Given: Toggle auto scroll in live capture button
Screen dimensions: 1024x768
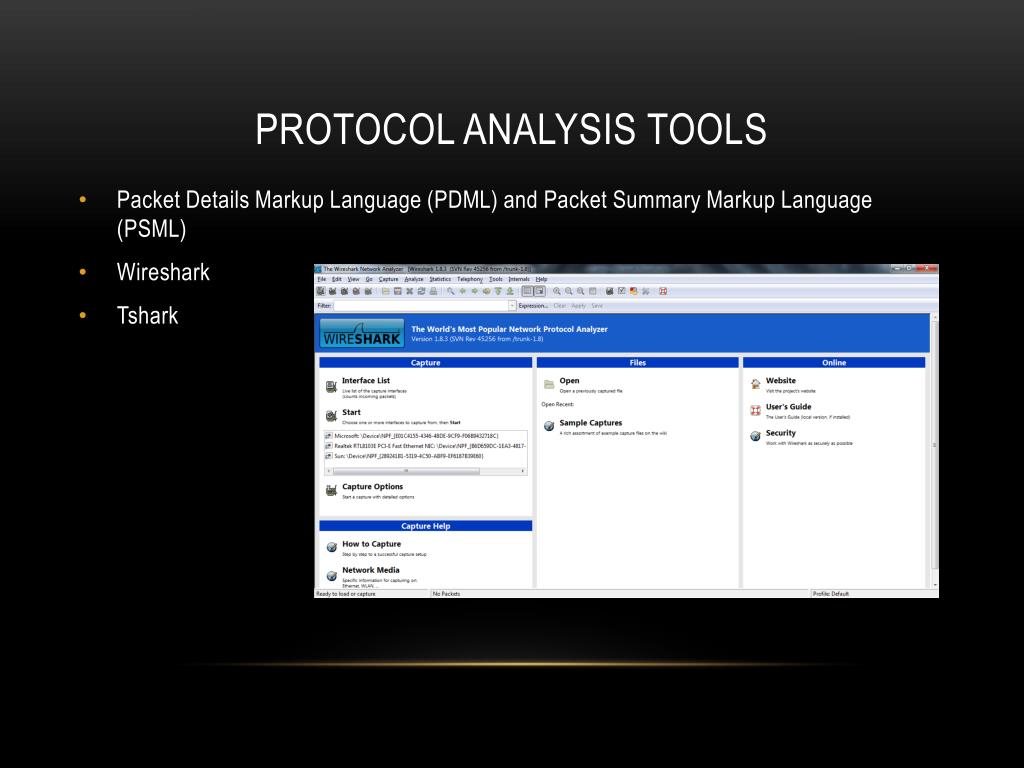Looking at the screenshot, I should [x=539, y=291].
